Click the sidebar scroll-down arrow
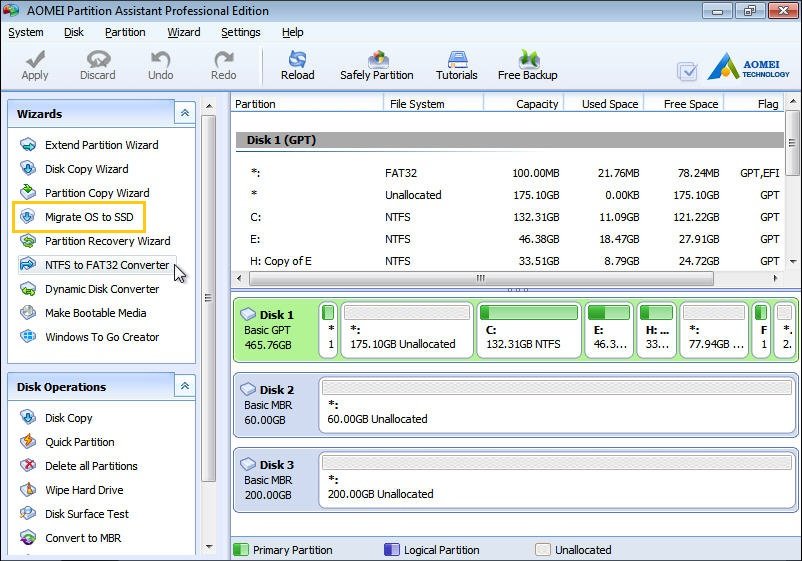This screenshot has height=561, width=802. 209,547
